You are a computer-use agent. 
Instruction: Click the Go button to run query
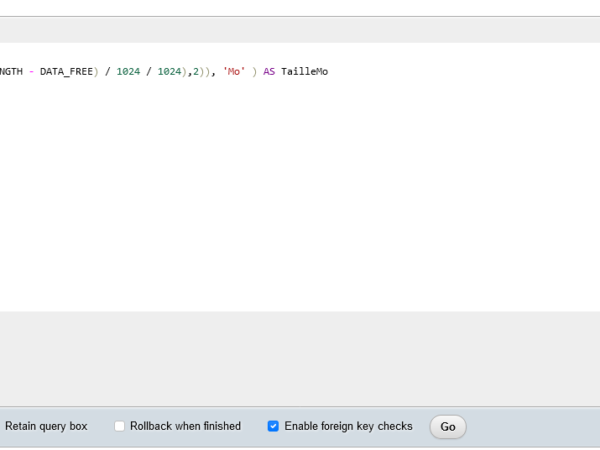[x=447, y=427]
